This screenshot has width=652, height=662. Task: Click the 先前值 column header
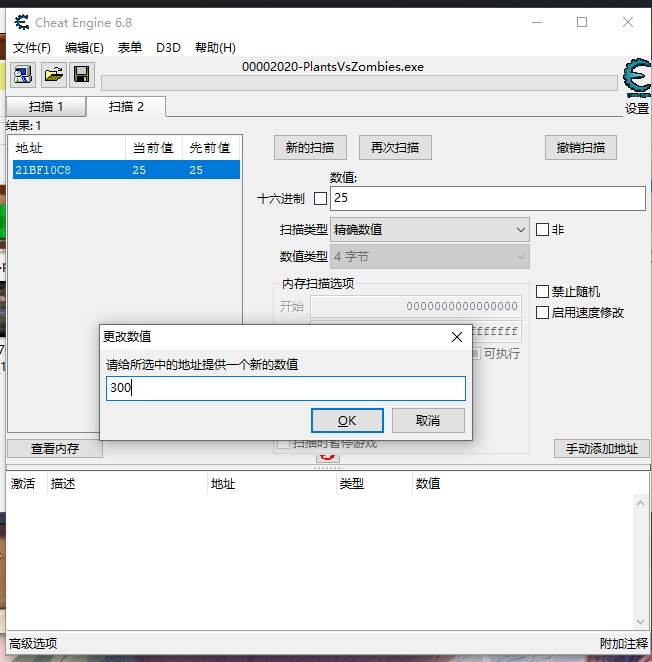coord(211,148)
